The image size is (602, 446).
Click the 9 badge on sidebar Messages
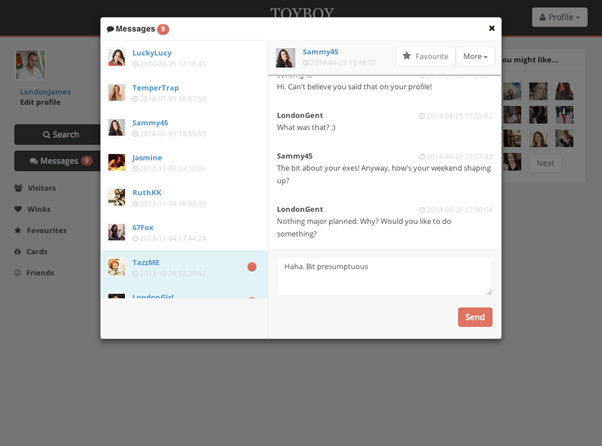[87, 161]
